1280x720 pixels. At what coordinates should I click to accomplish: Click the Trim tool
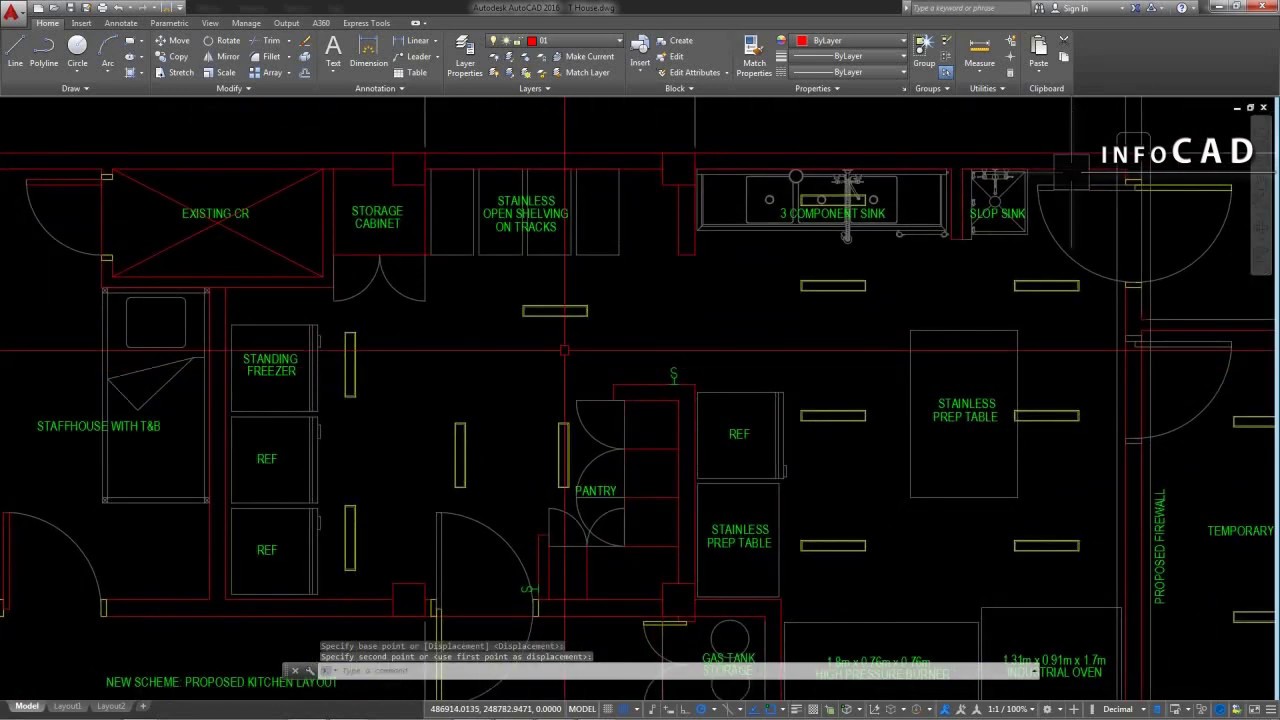(x=265, y=41)
